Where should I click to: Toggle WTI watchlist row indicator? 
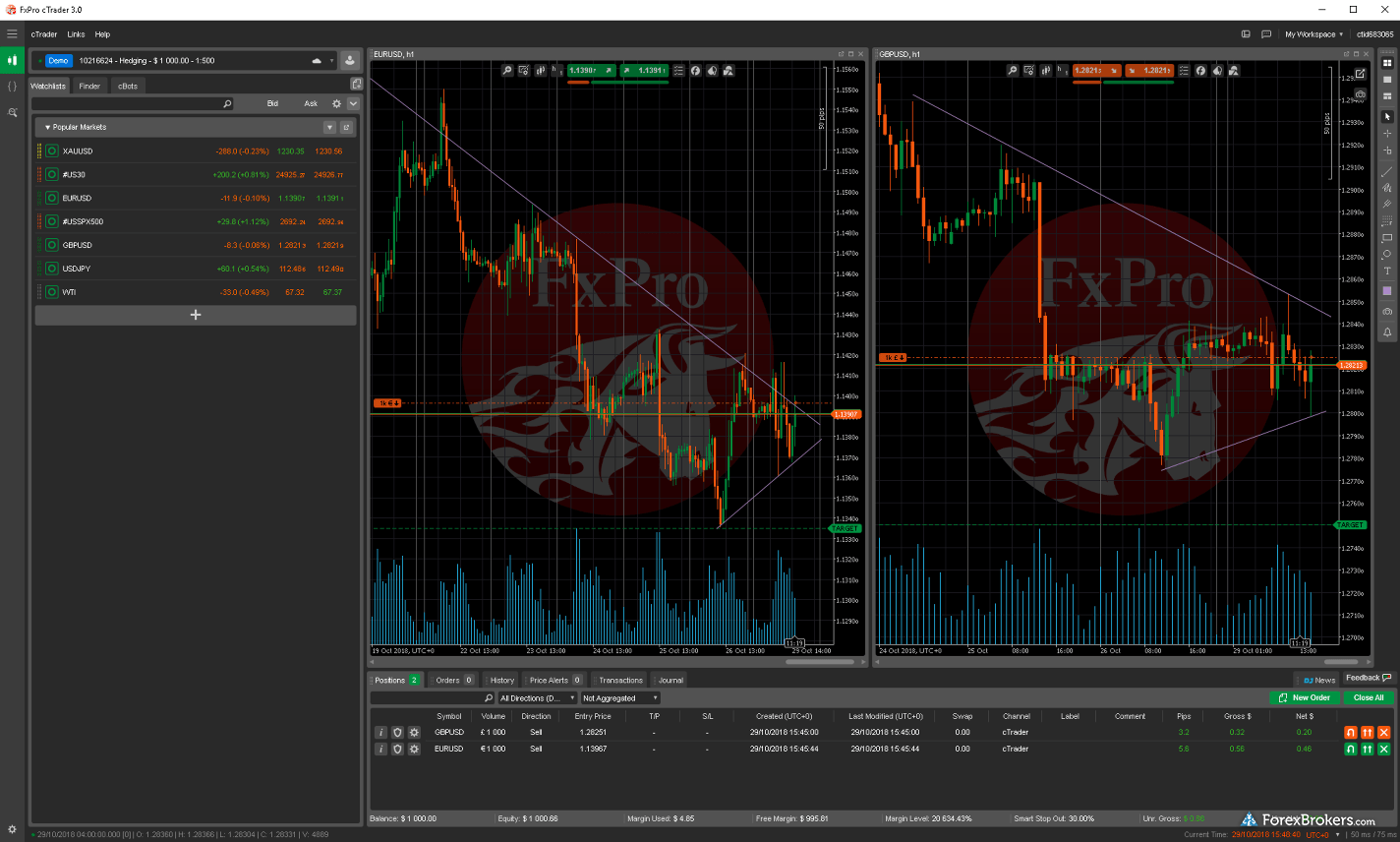[x=51, y=292]
